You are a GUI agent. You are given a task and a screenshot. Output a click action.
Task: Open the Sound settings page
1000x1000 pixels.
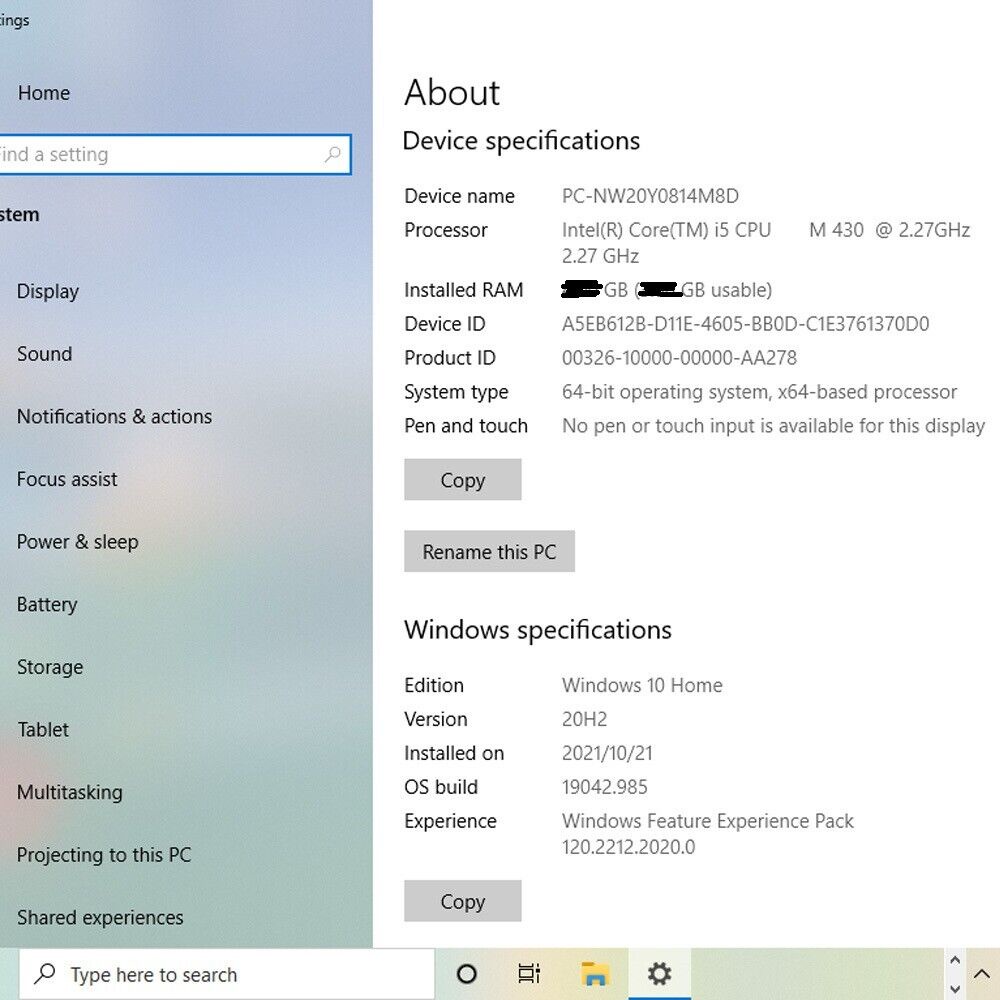click(45, 354)
